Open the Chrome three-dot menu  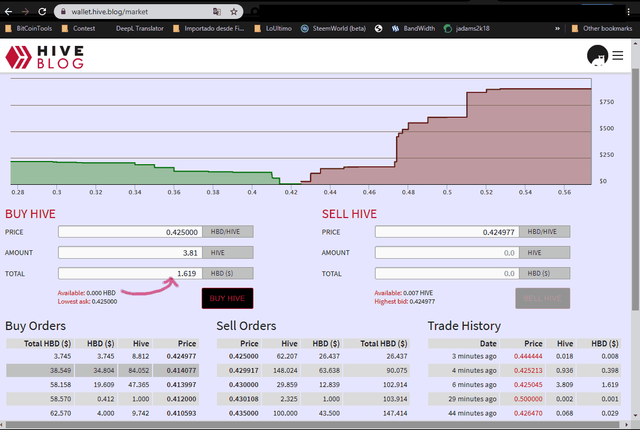click(x=629, y=12)
